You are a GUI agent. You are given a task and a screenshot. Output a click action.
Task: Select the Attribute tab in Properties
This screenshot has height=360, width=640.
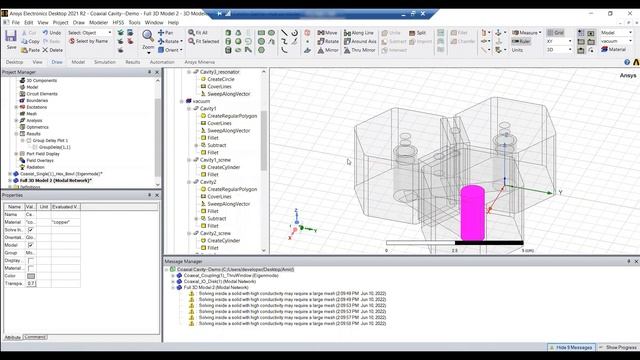pos(13,337)
